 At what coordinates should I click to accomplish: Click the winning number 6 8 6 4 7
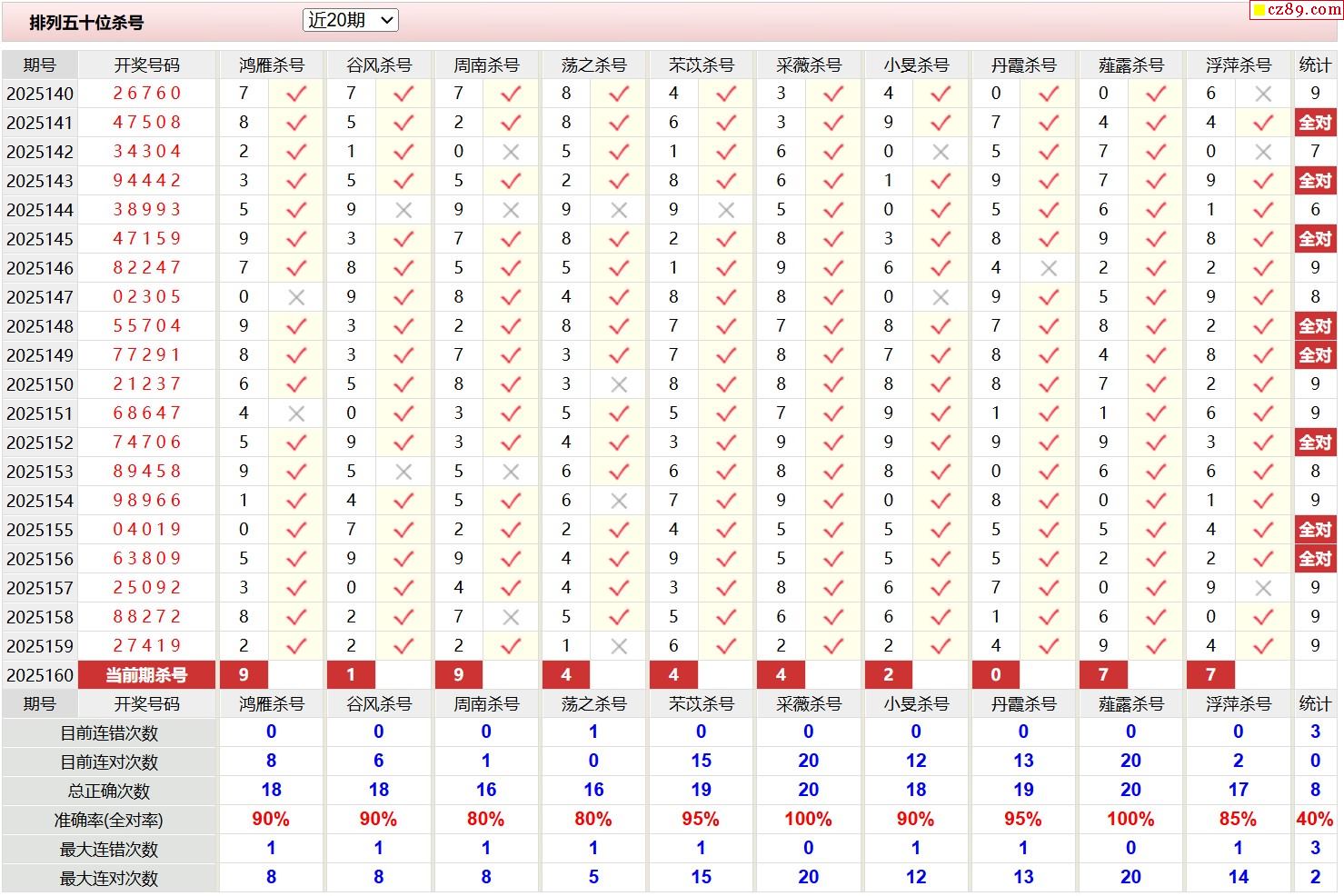(x=147, y=413)
